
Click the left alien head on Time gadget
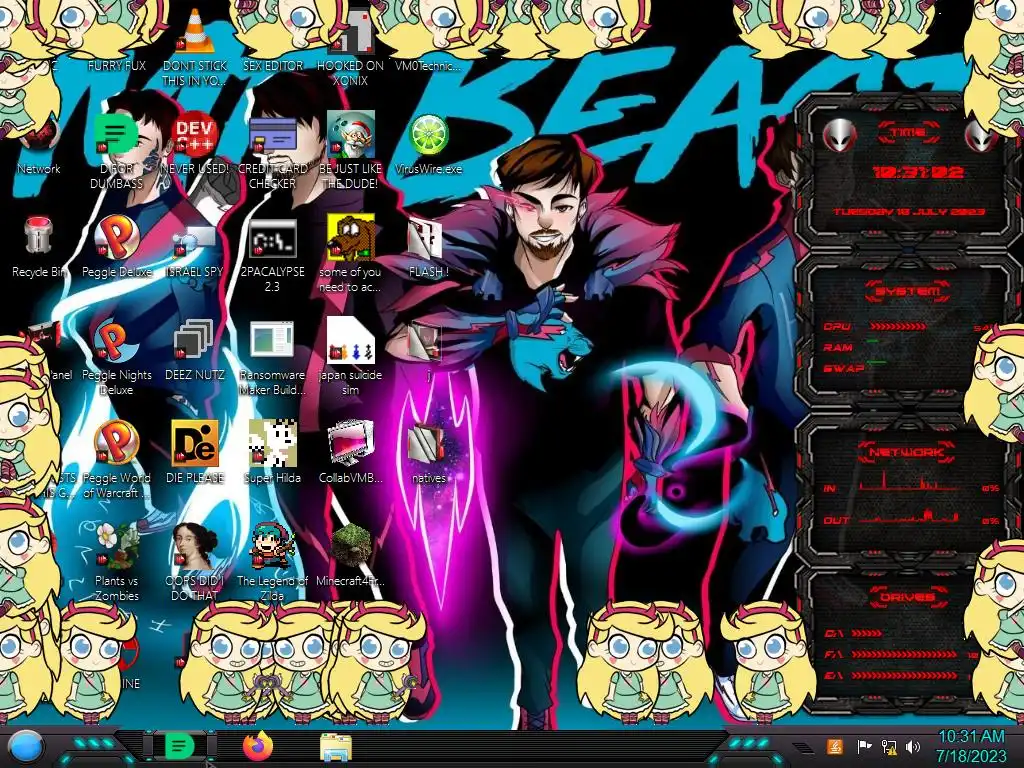coord(839,136)
